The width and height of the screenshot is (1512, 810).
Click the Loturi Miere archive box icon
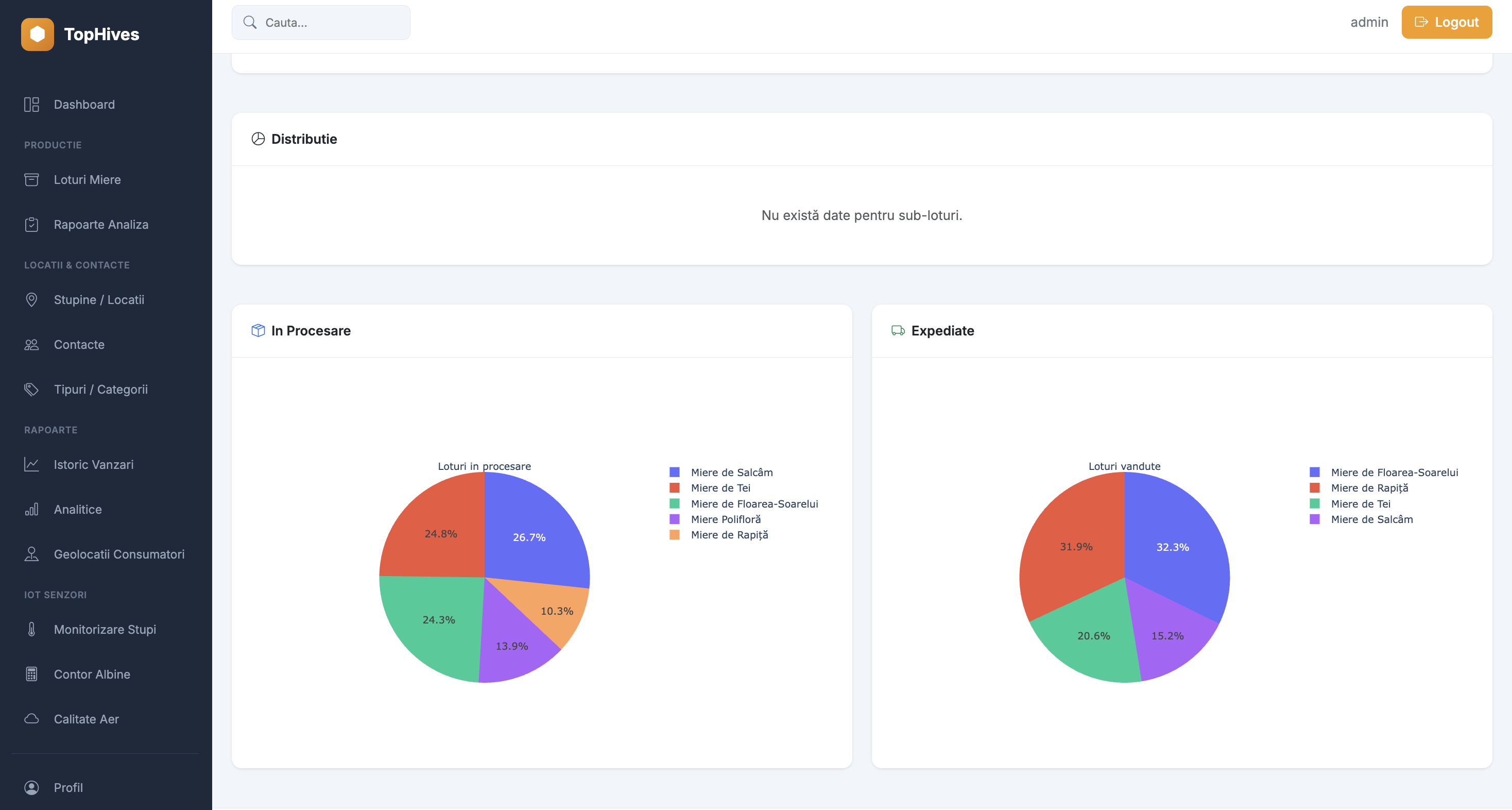32,180
